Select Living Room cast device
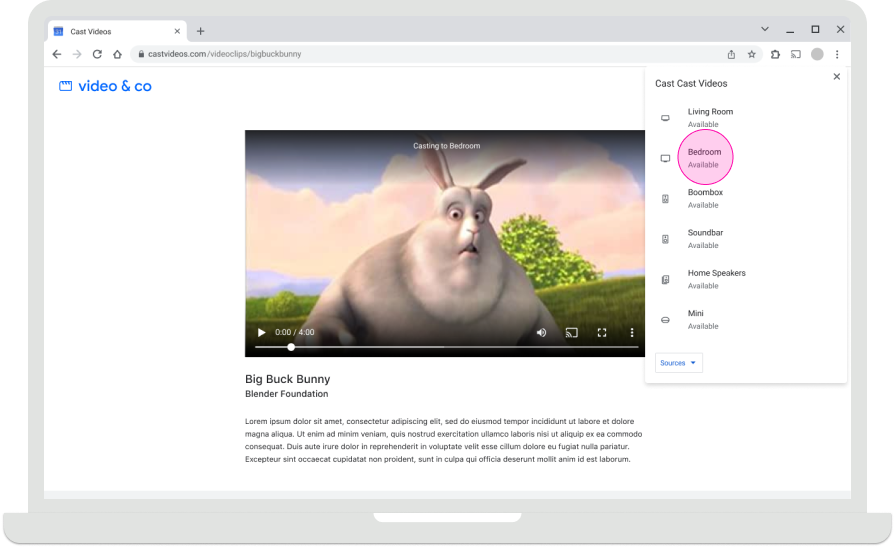 click(x=710, y=117)
